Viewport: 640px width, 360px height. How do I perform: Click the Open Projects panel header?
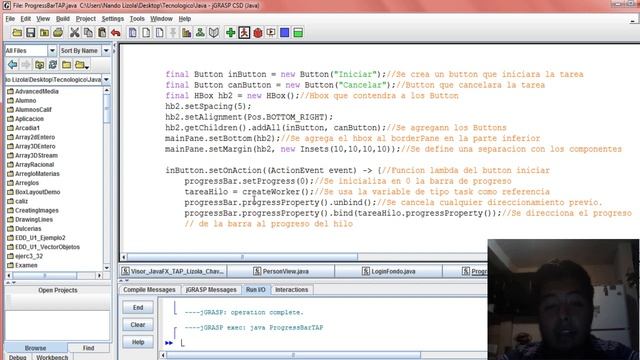pos(58,290)
